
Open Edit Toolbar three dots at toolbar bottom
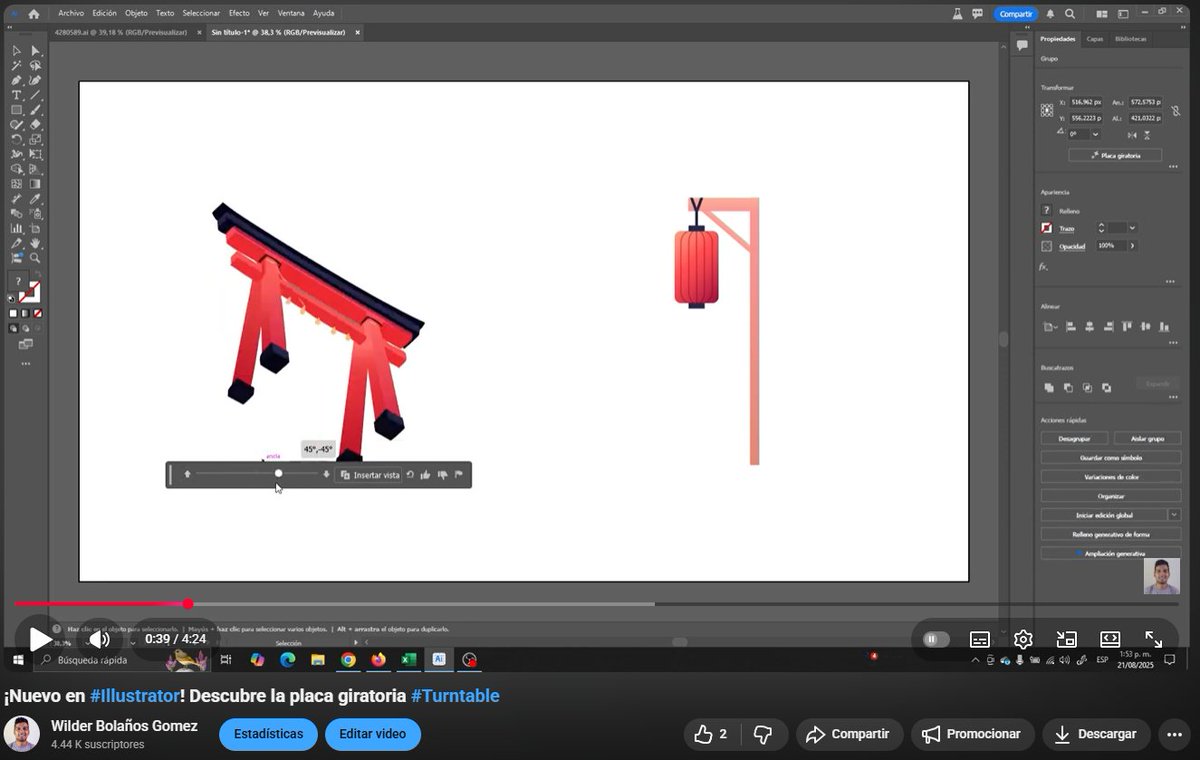pos(26,363)
